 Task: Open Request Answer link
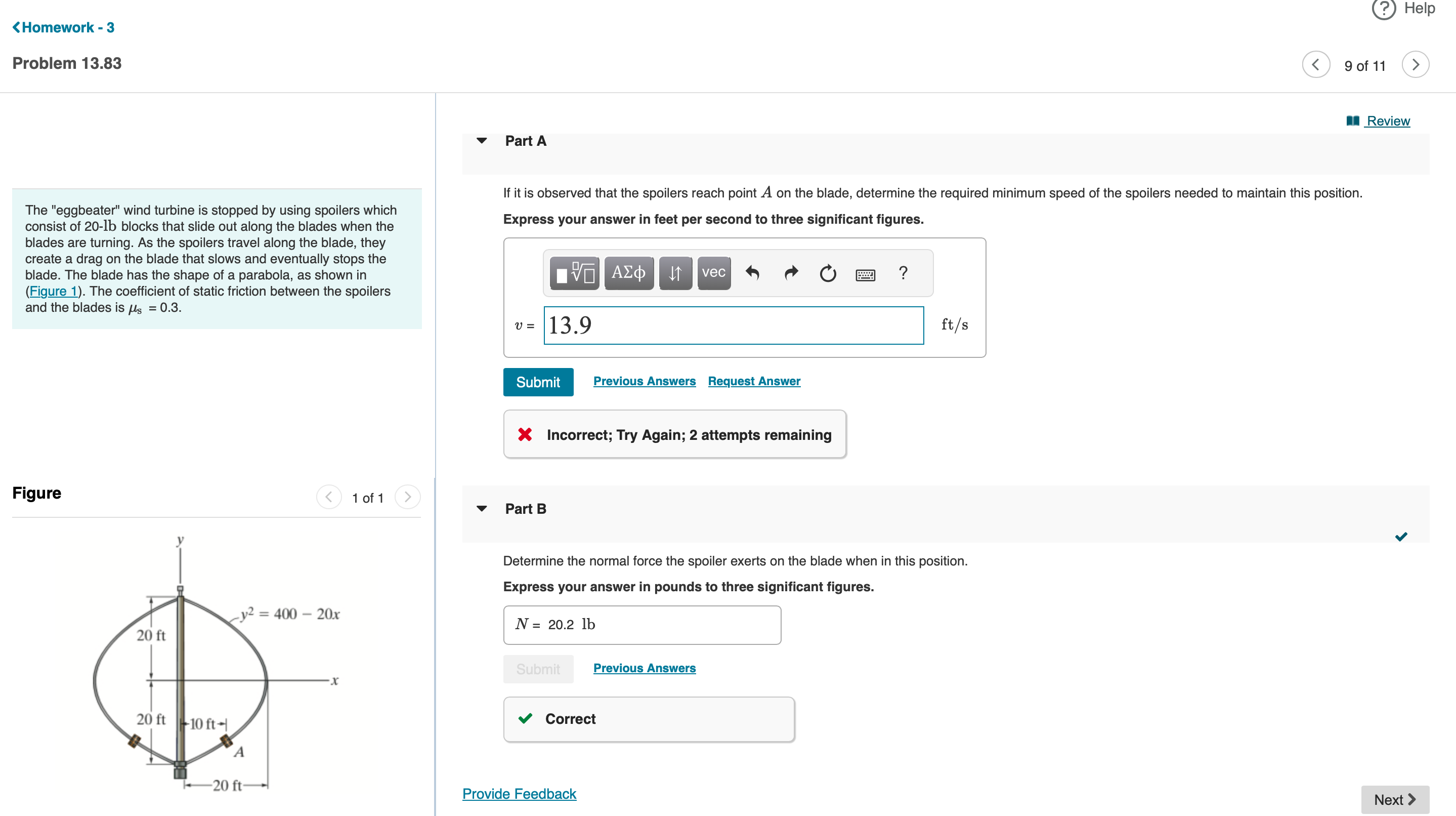[x=753, y=381]
